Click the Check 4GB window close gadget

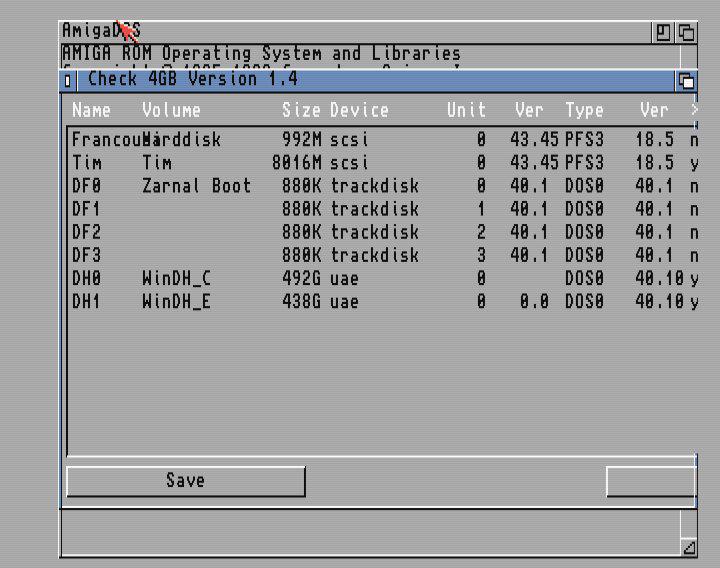point(68,81)
